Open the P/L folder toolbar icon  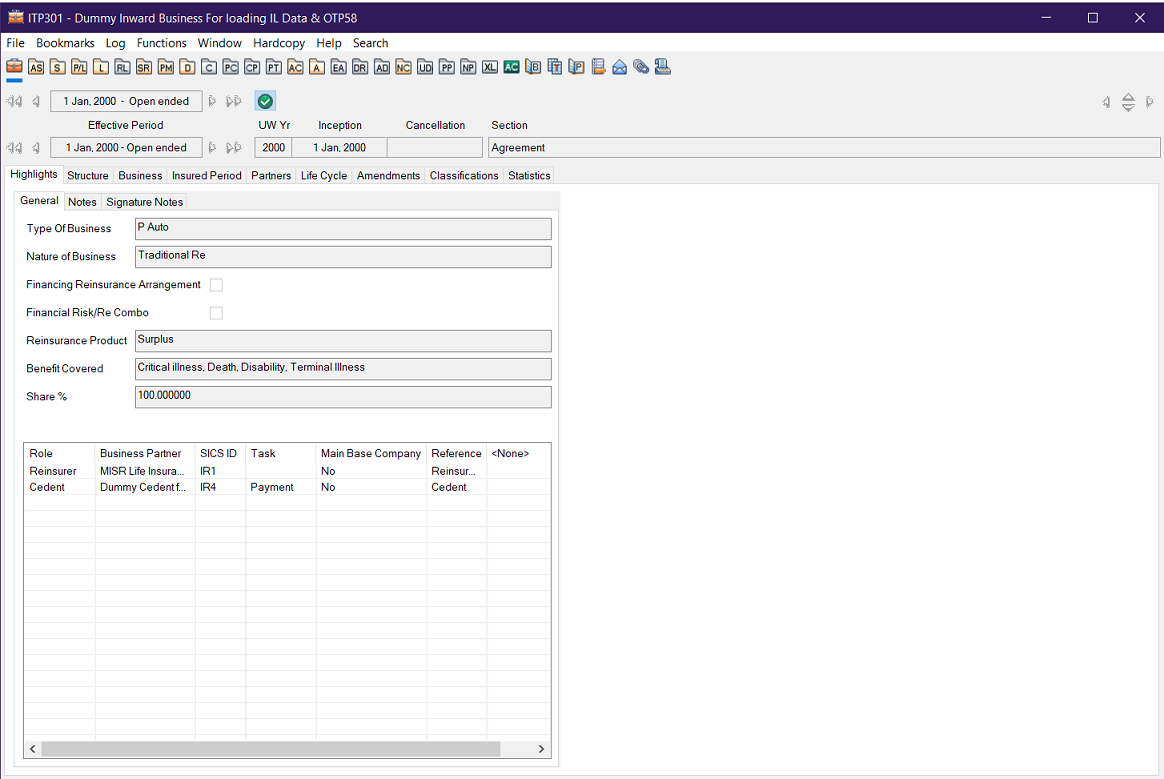pos(79,66)
